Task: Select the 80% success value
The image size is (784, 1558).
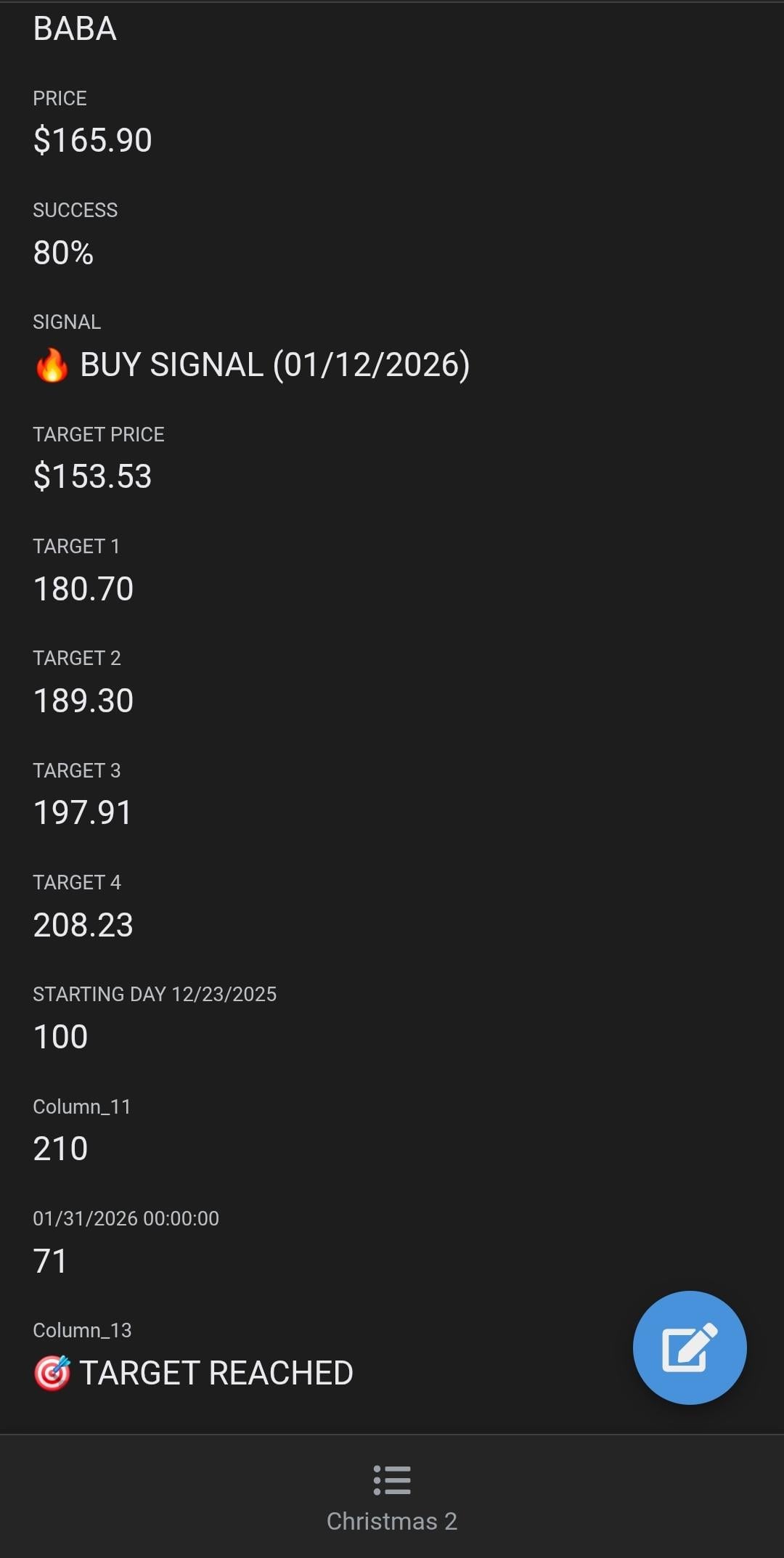Action: click(63, 253)
